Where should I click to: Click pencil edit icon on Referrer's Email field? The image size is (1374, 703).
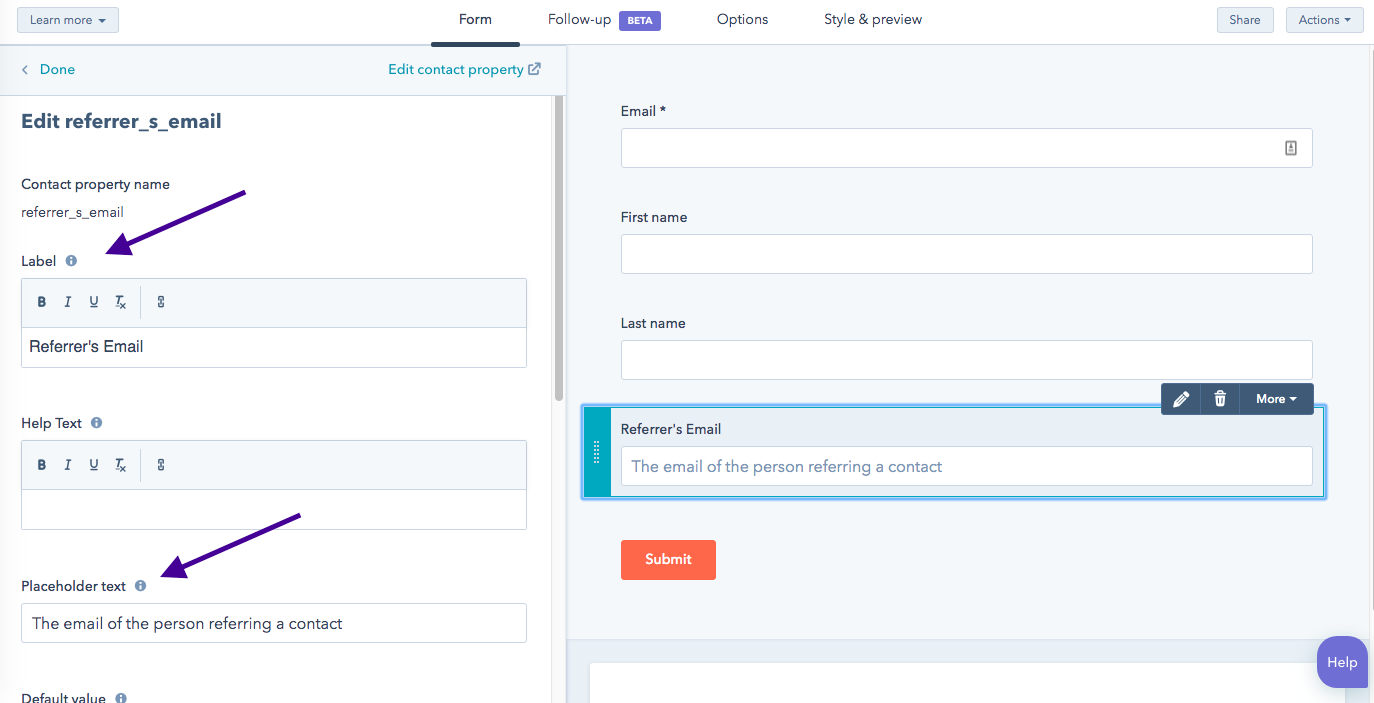[x=1181, y=399]
